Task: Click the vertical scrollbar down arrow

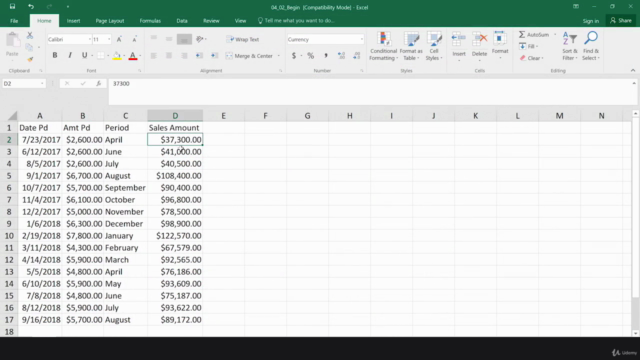Action: tap(635, 333)
